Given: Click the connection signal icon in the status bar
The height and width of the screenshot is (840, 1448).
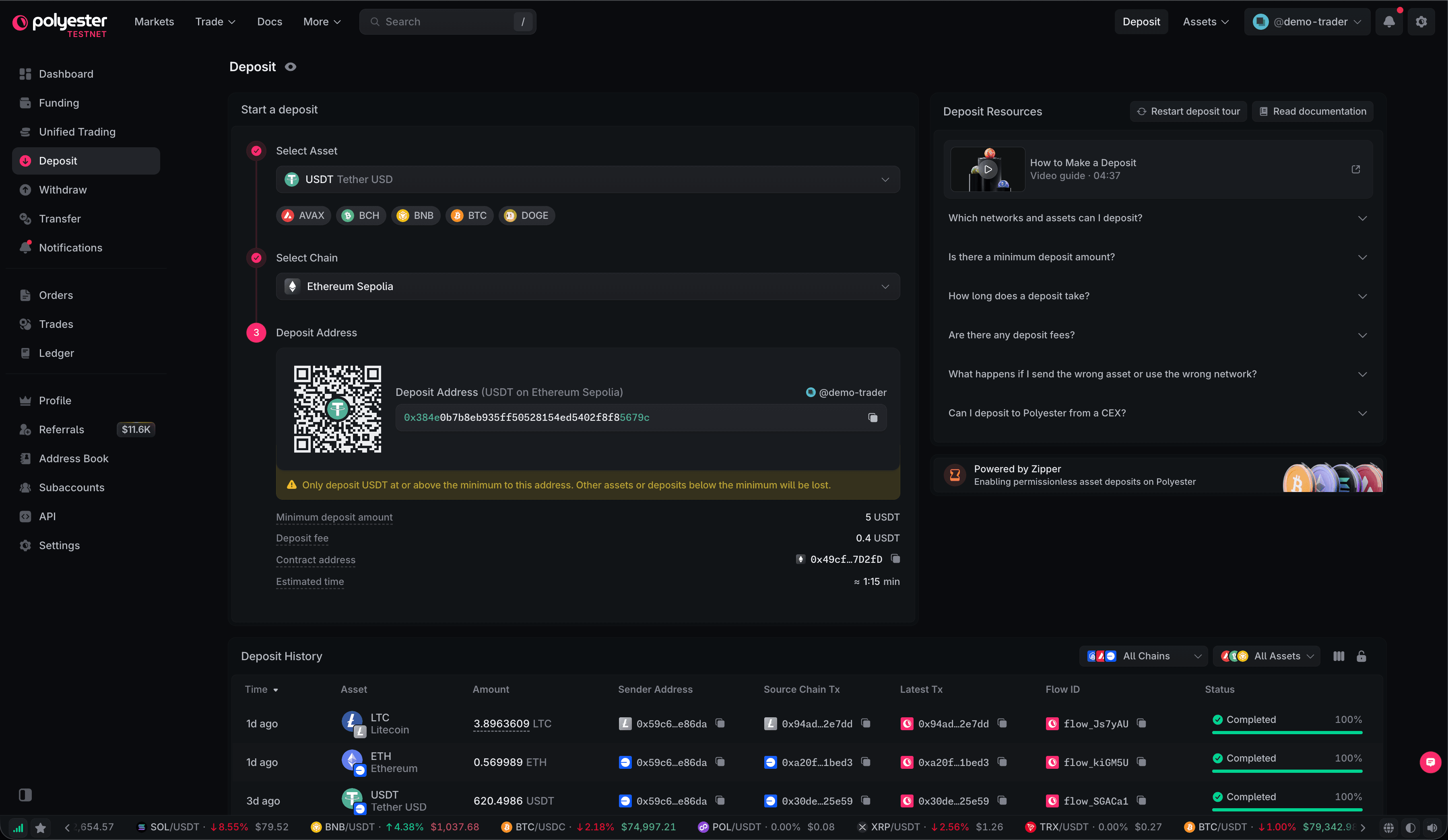Looking at the screenshot, I should (19, 828).
